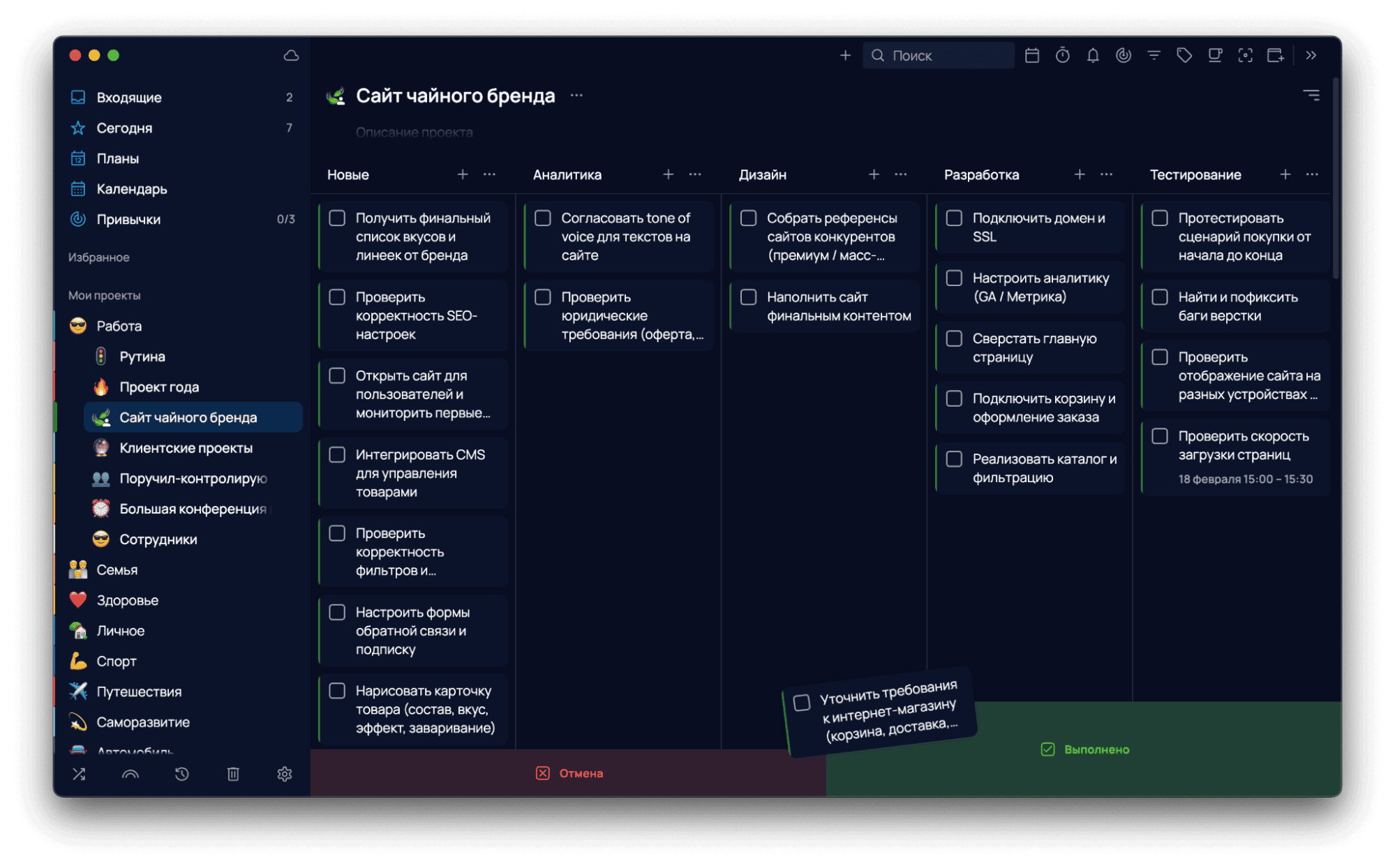Open 'Входящие' in the sidebar
The image size is (1395, 868).
click(x=129, y=98)
